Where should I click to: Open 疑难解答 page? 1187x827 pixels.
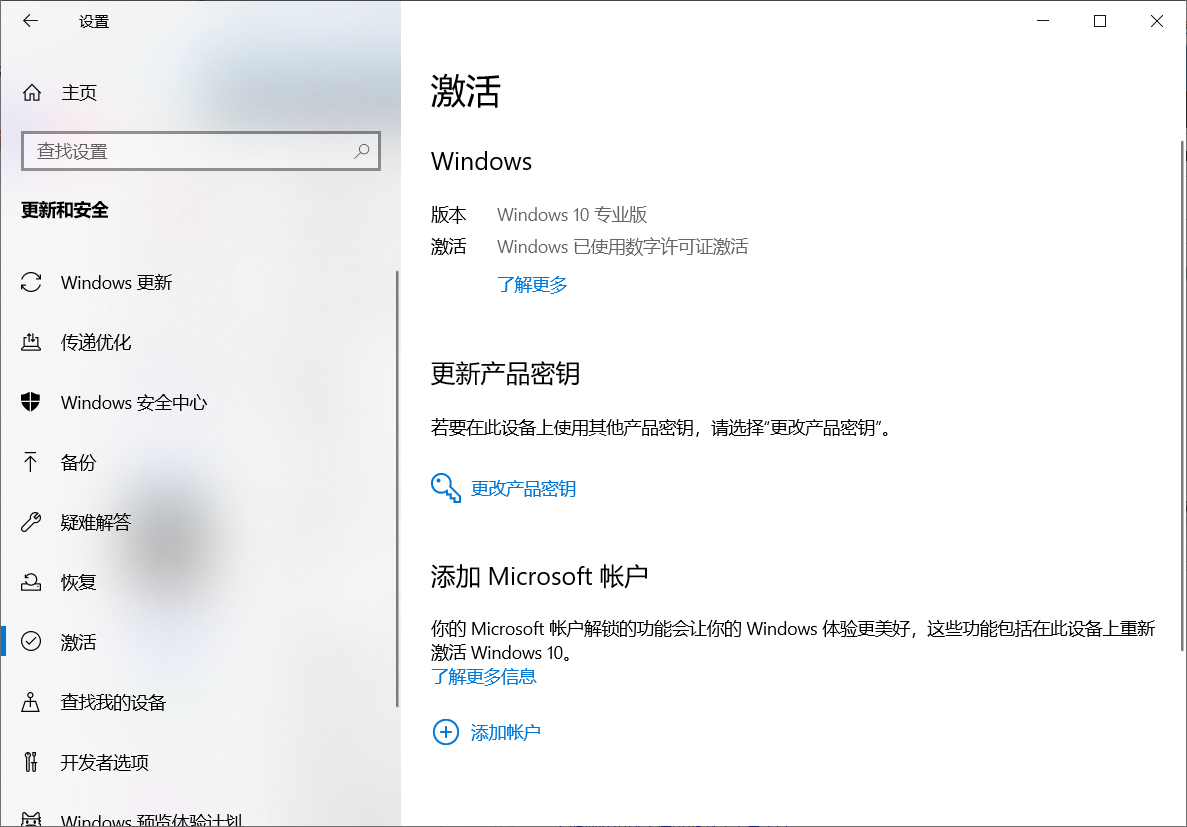[93, 522]
